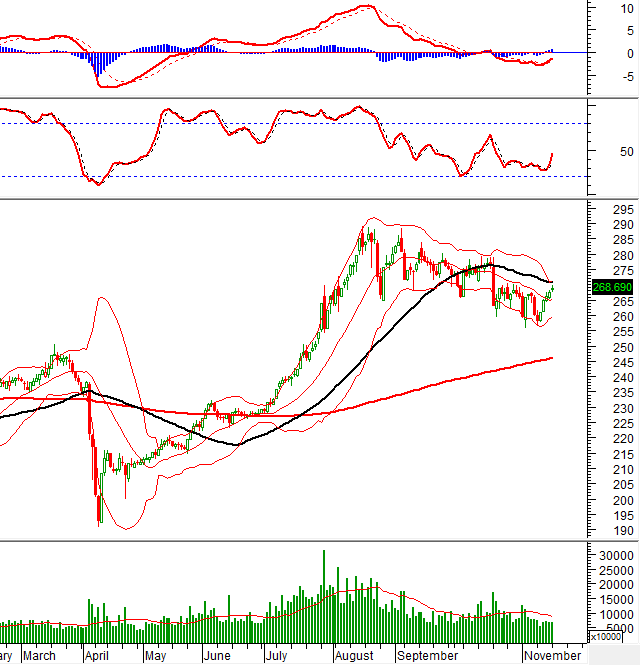Click the lower blue dashed oscillator line
Image resolution: width=640 pixels, height=665 pixels.
coord(300,176)
